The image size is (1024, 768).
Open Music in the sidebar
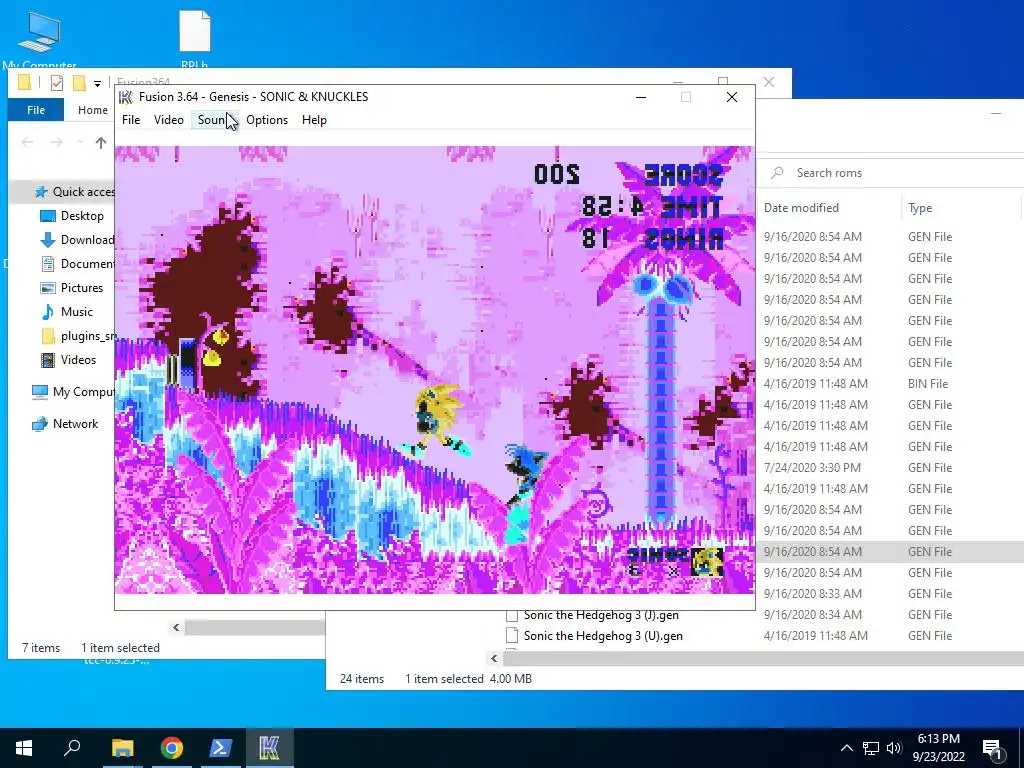[x=77, y=312]
